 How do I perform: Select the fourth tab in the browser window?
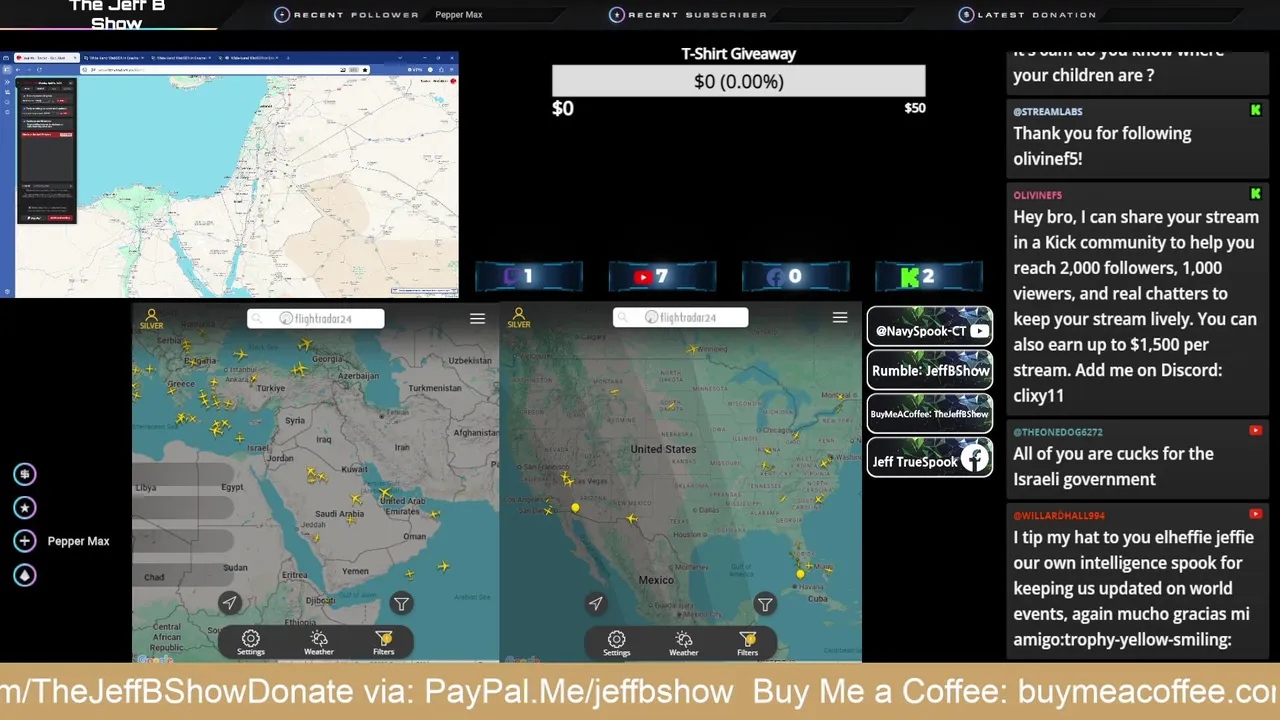(x=249, y=57)
